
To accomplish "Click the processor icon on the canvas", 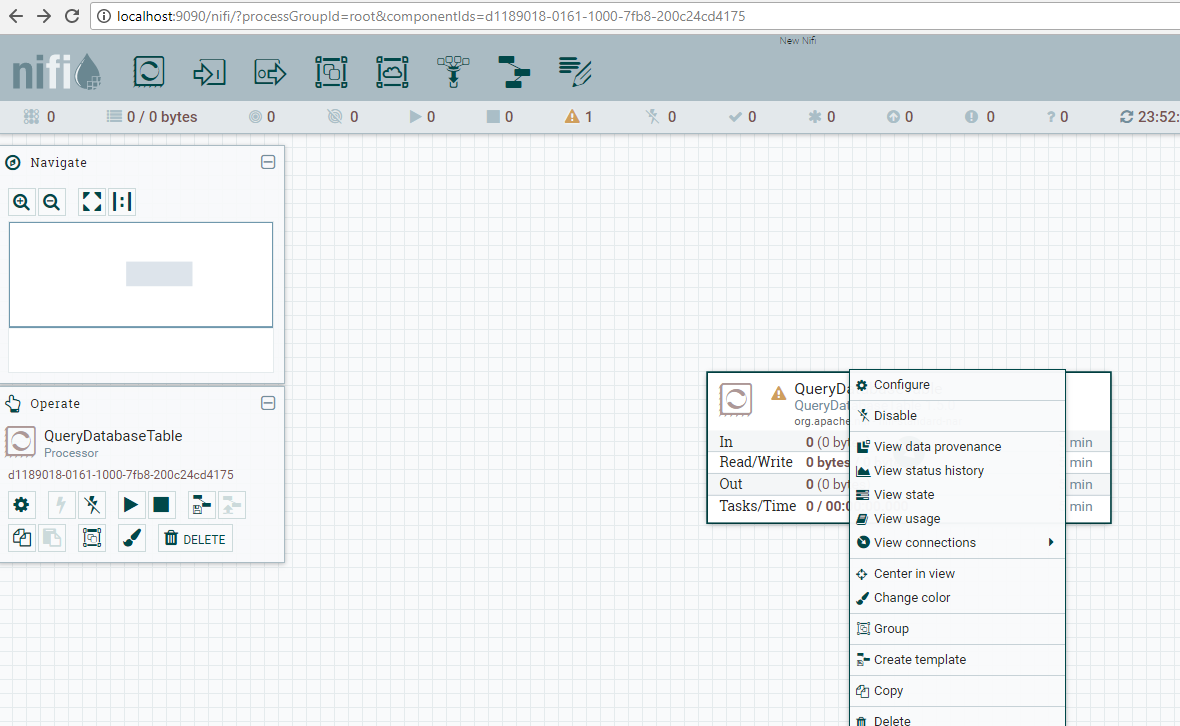I will [735, 399].
